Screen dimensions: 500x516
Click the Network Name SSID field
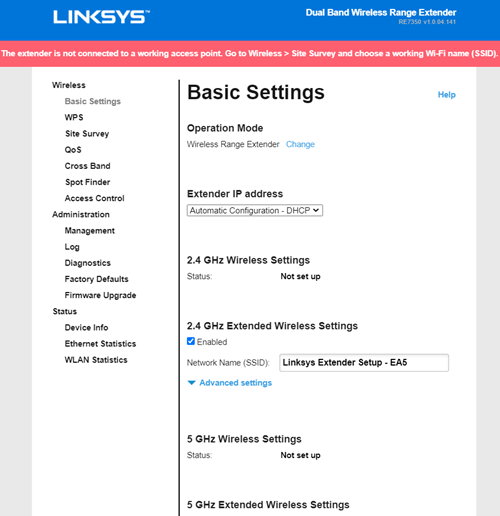pyautogui.click(x=364, y=363)
